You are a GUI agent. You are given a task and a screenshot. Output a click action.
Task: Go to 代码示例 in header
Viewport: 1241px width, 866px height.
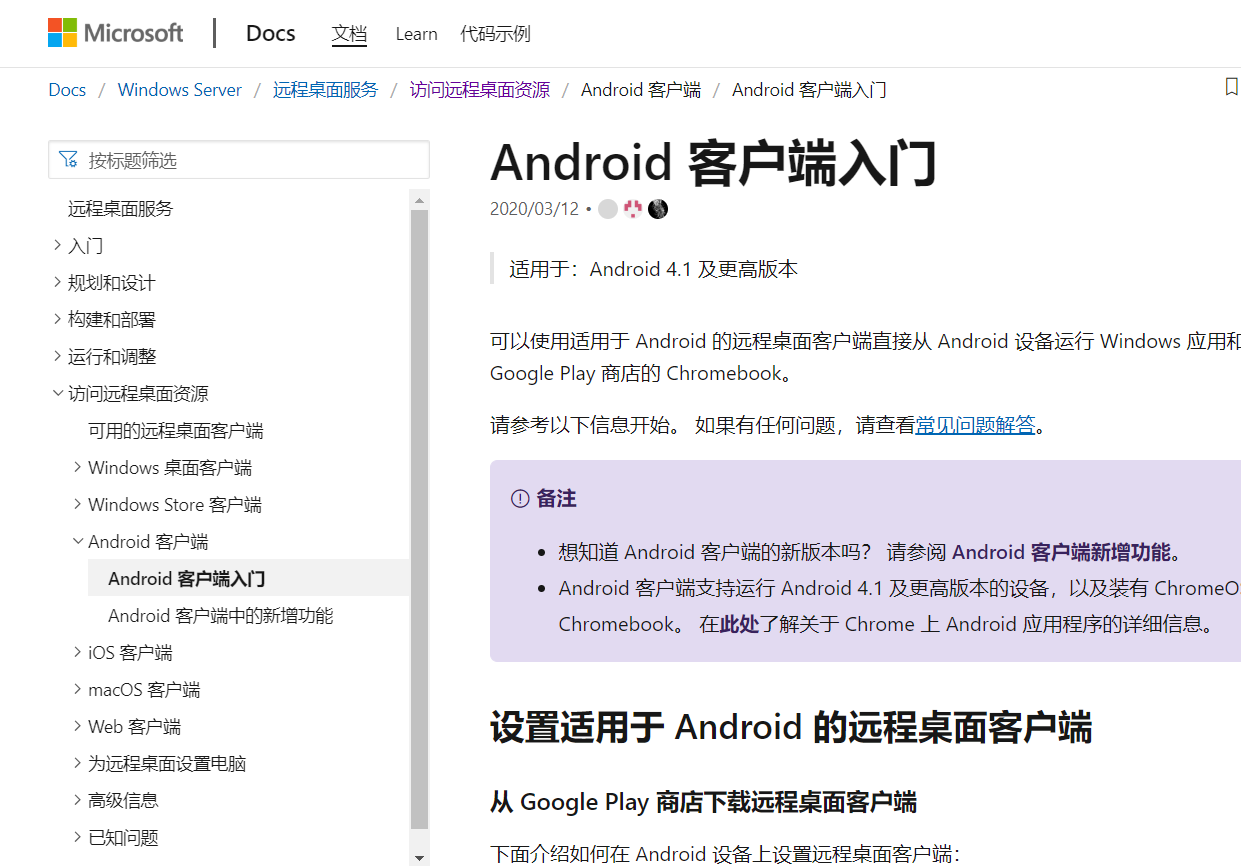(x=495, y=34)
